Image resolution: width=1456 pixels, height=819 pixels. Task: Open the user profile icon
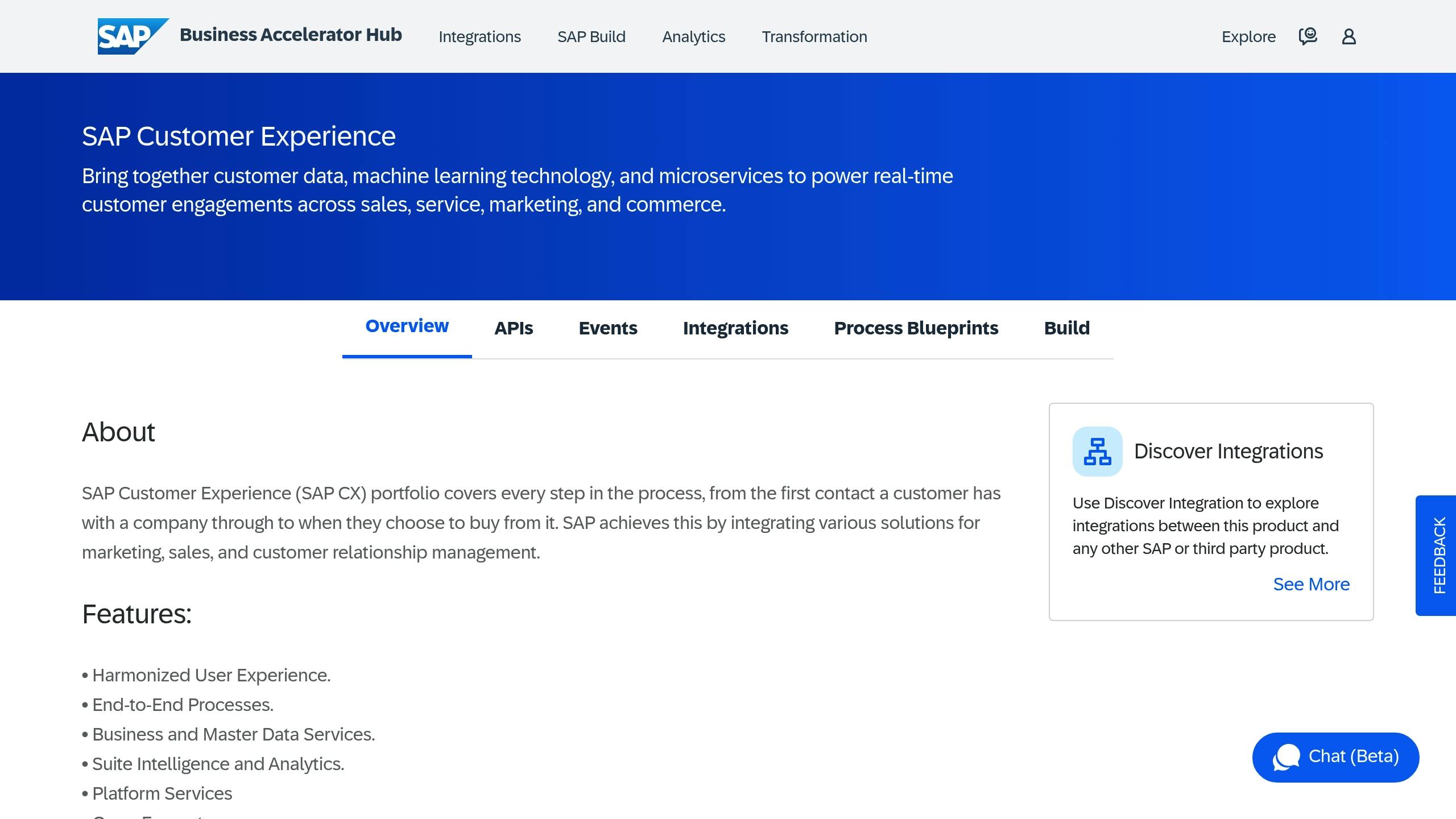tap(1349, 36)
